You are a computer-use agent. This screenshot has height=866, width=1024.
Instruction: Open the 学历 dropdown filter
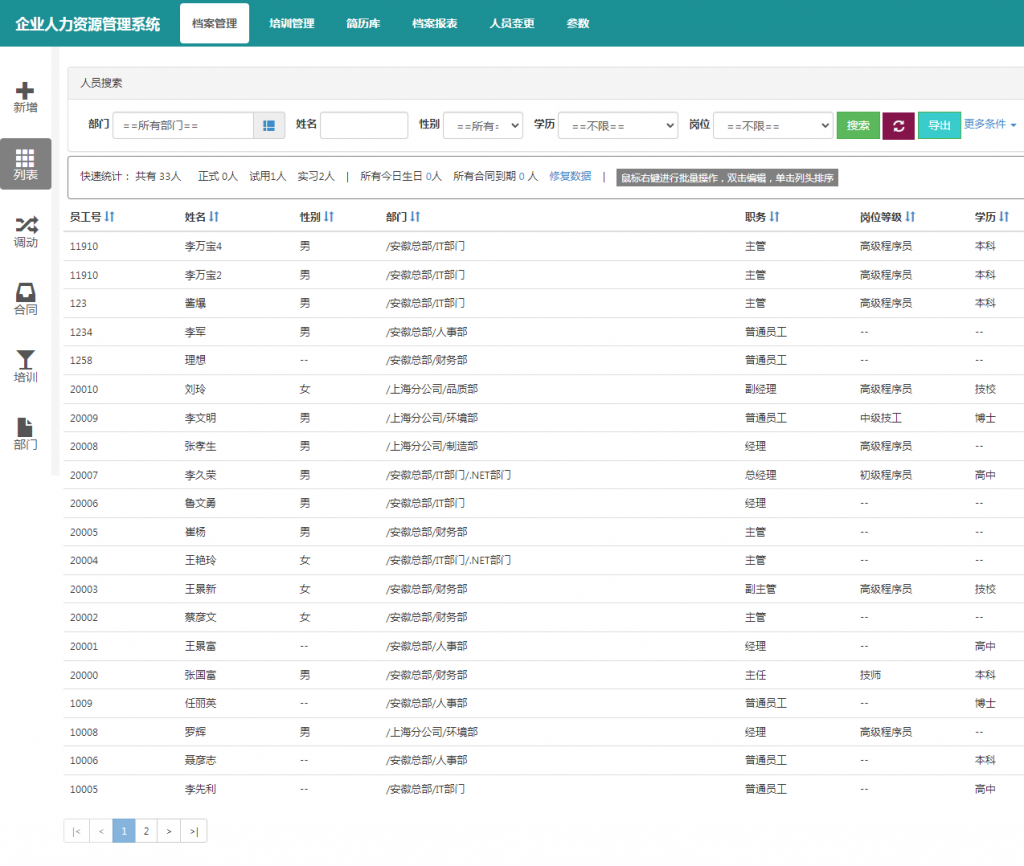618,125
